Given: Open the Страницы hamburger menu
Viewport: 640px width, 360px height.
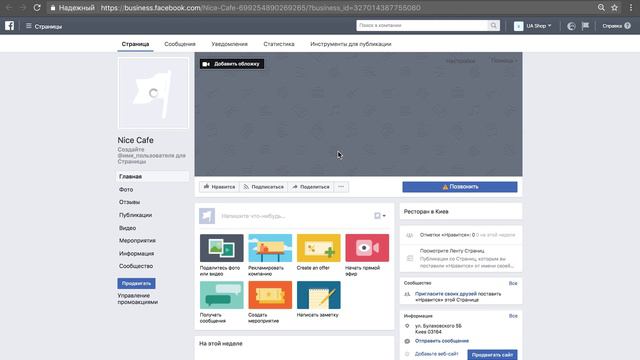Looking at the screenshot, I should click(x=44, y=26).
